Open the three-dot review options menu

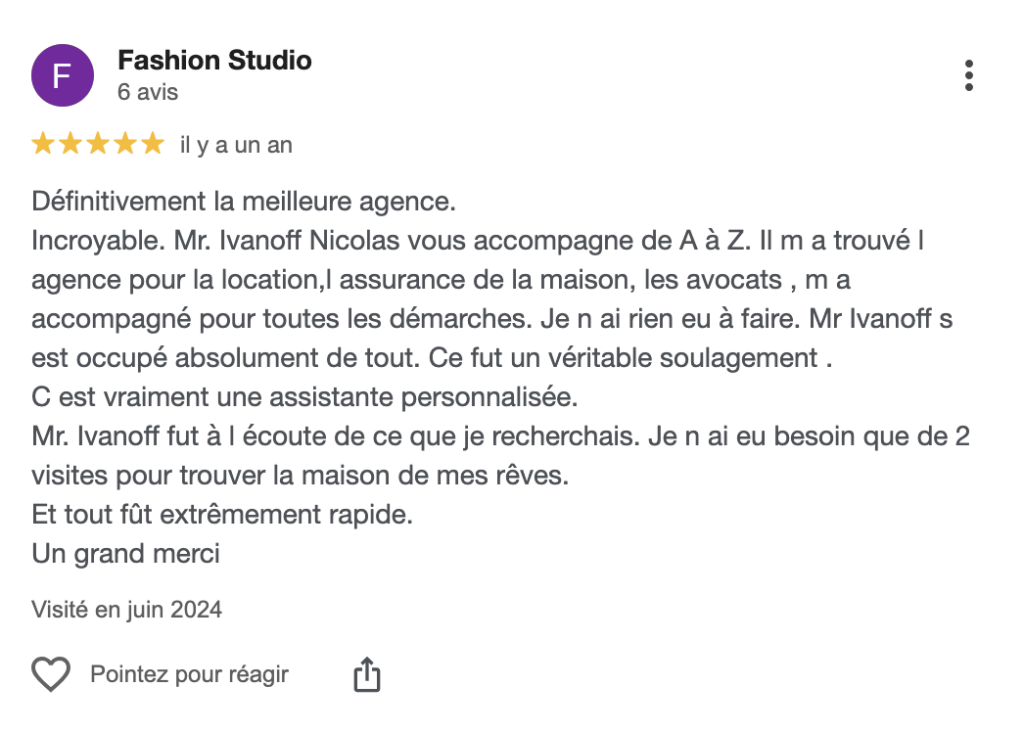coord(968,76)
